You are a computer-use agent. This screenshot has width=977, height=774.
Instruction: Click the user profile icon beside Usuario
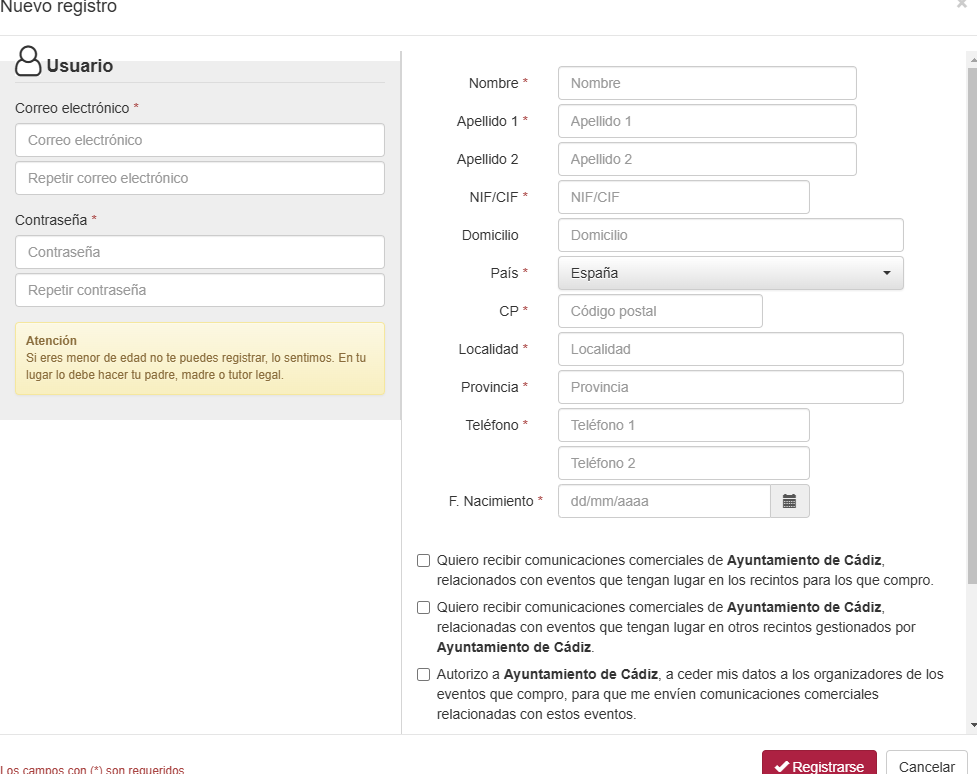pyautogui.click(x=29, y=63)
